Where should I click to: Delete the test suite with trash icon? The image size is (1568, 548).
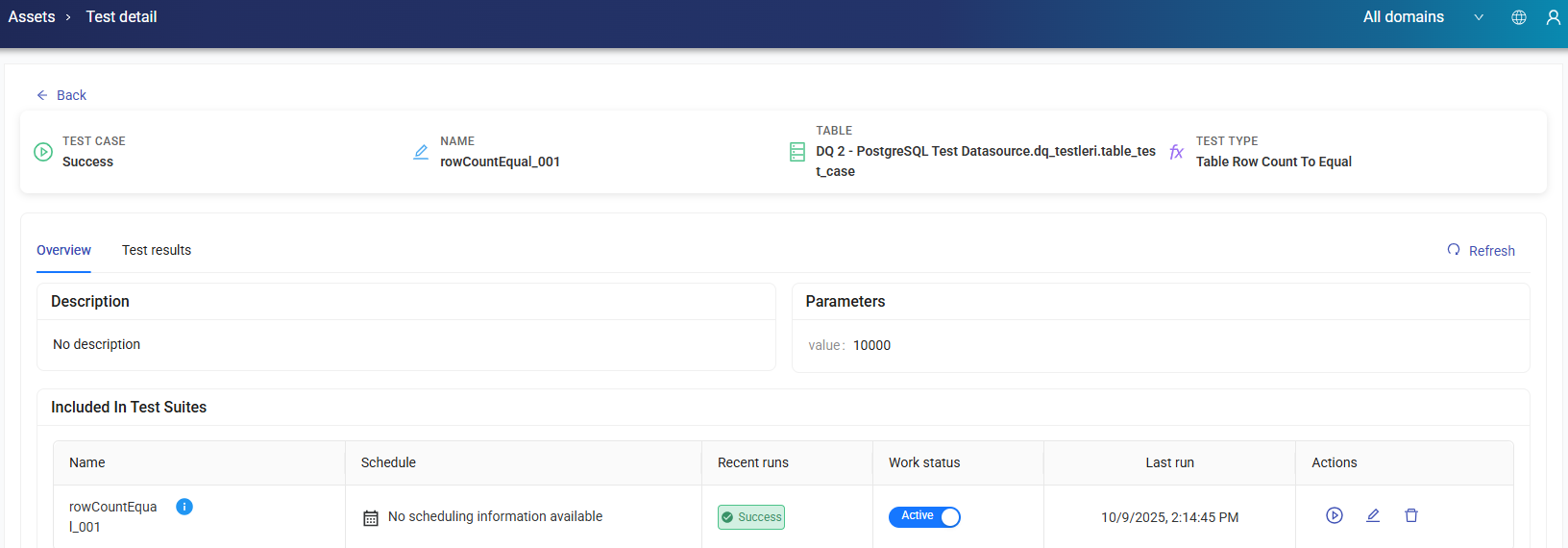click(x=1410, y=515)
